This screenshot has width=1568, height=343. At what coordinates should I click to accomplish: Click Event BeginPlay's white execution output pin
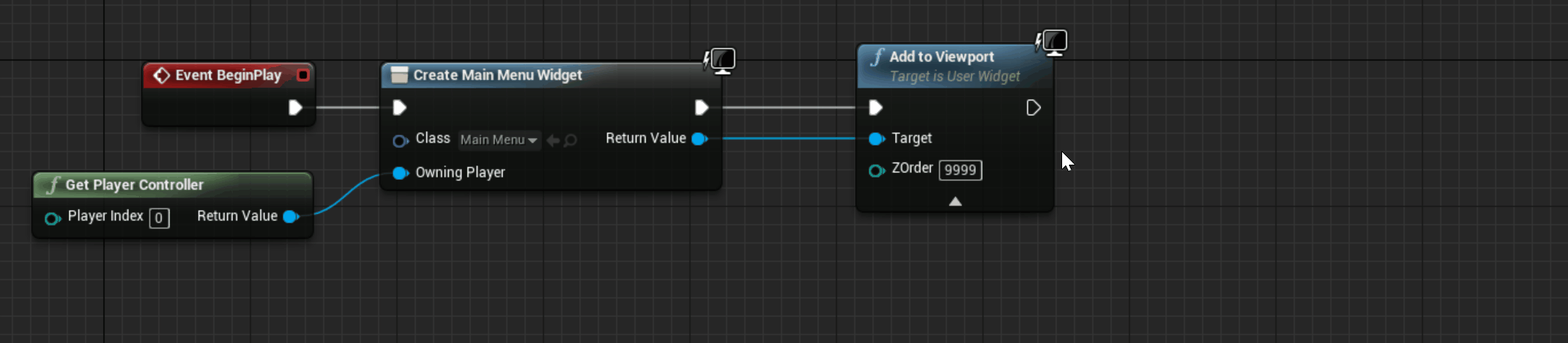point(295,107)
